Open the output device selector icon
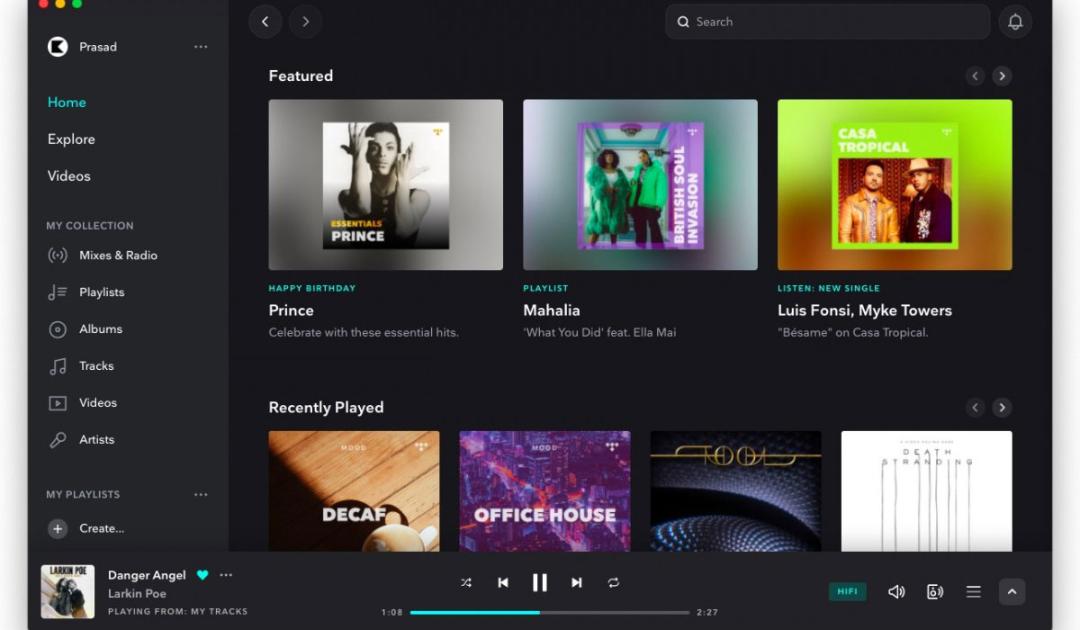The image size is (1080, 630). pos(935,591)
